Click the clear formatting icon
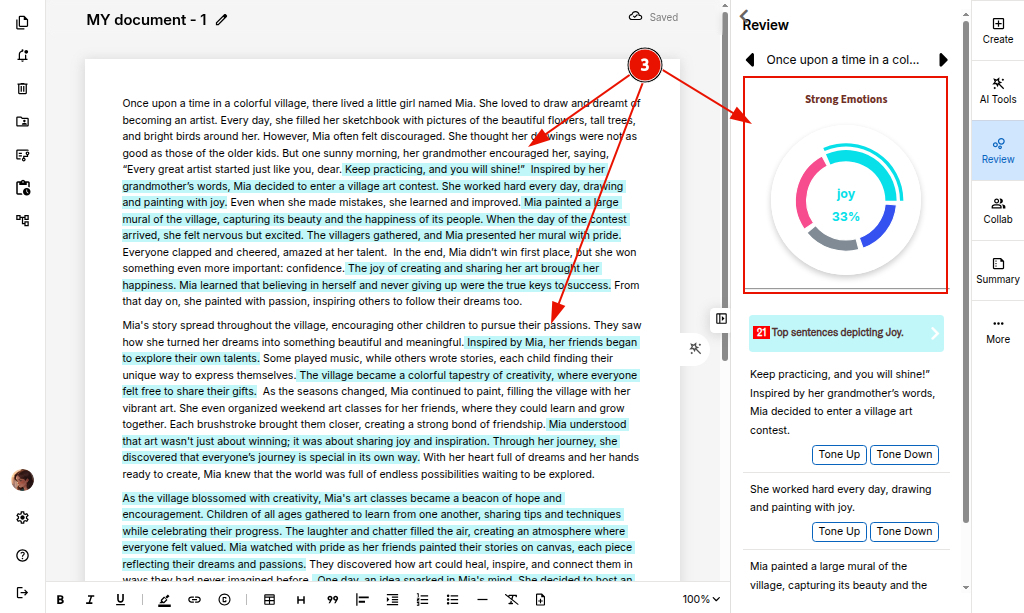 click(511, 600)
